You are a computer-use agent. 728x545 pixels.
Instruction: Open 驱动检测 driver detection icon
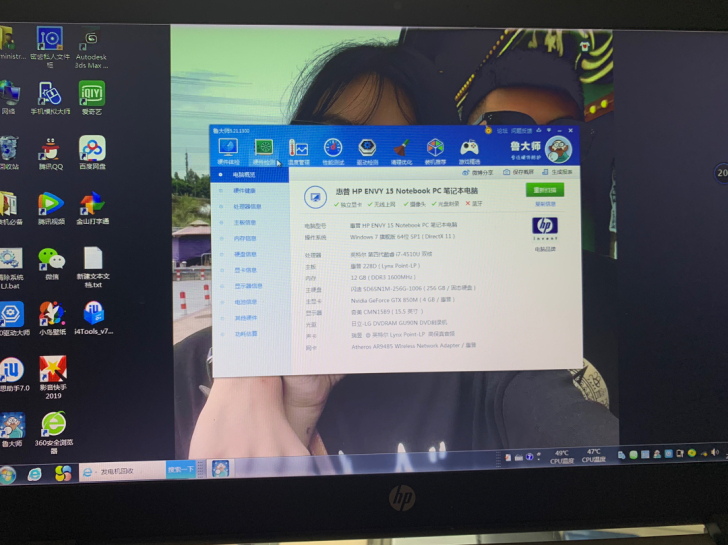tap(367, 152)
